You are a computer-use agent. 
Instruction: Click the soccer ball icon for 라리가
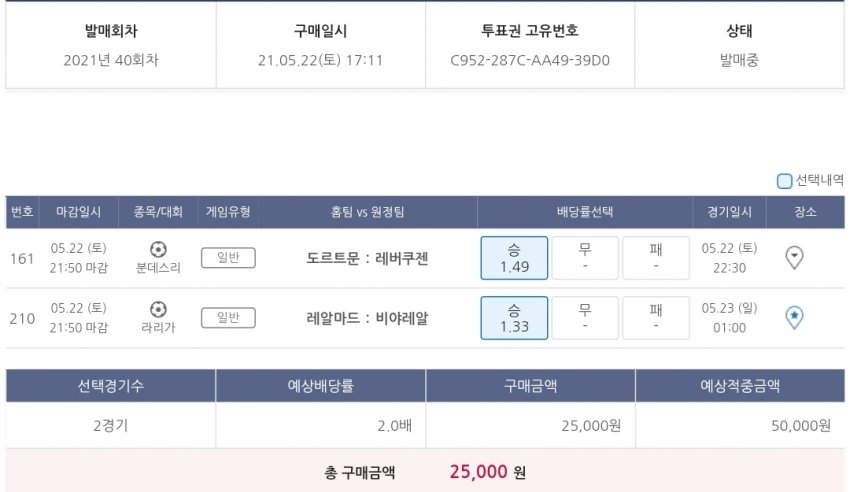[158, 309]
